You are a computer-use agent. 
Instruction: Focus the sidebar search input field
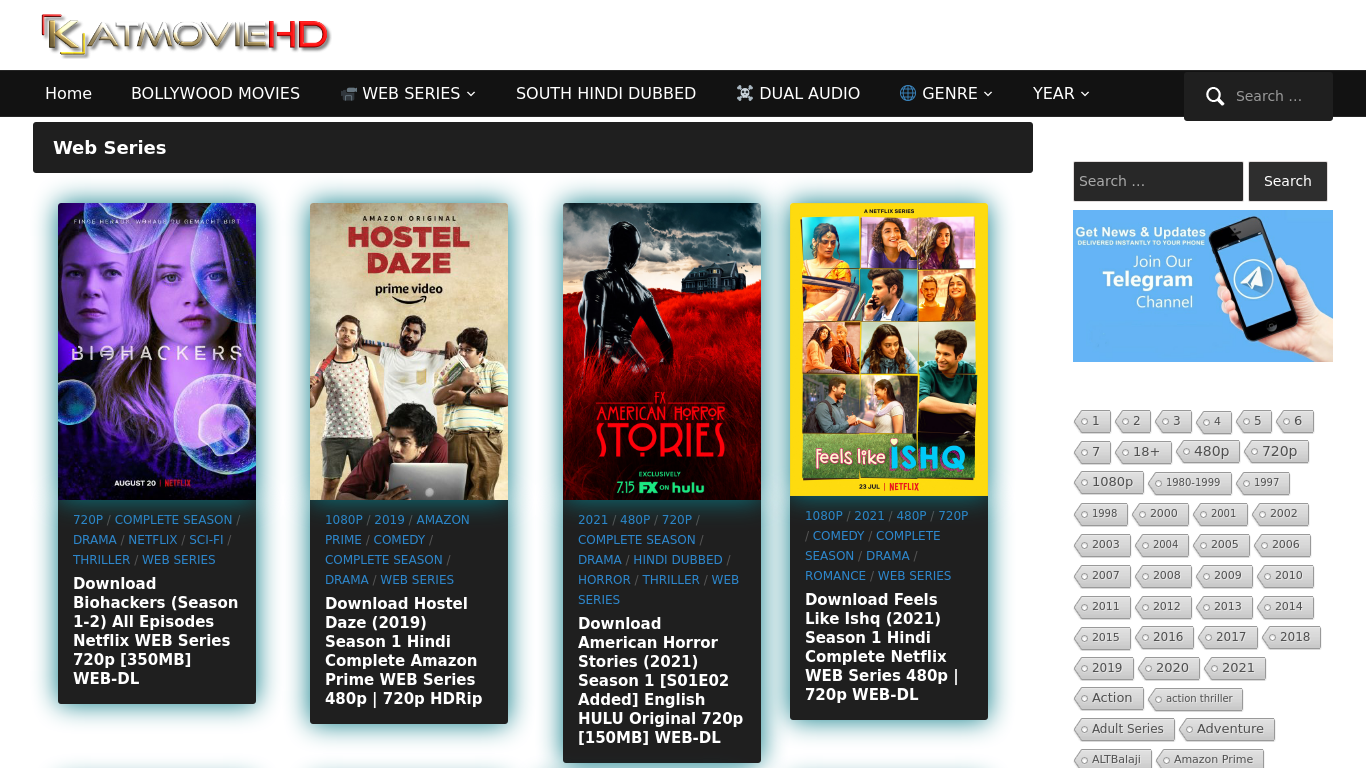pyautogui.click(x=1158, y=181)
